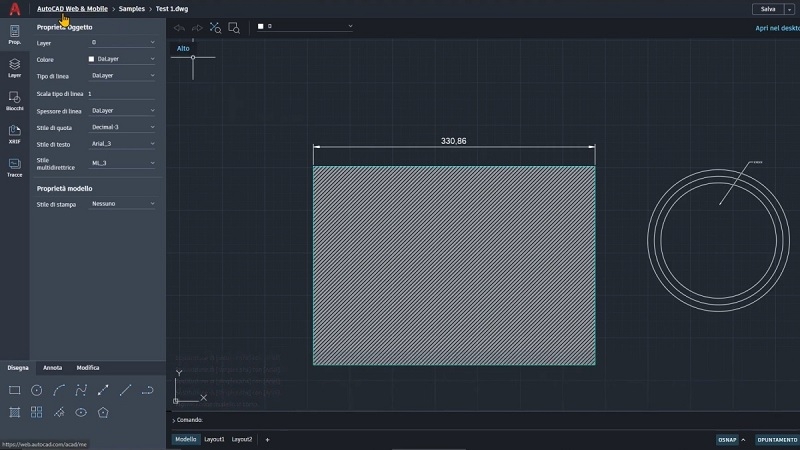Switch to the Annota tab
This screenshot has width=800, height=450.
click(53, 368)
